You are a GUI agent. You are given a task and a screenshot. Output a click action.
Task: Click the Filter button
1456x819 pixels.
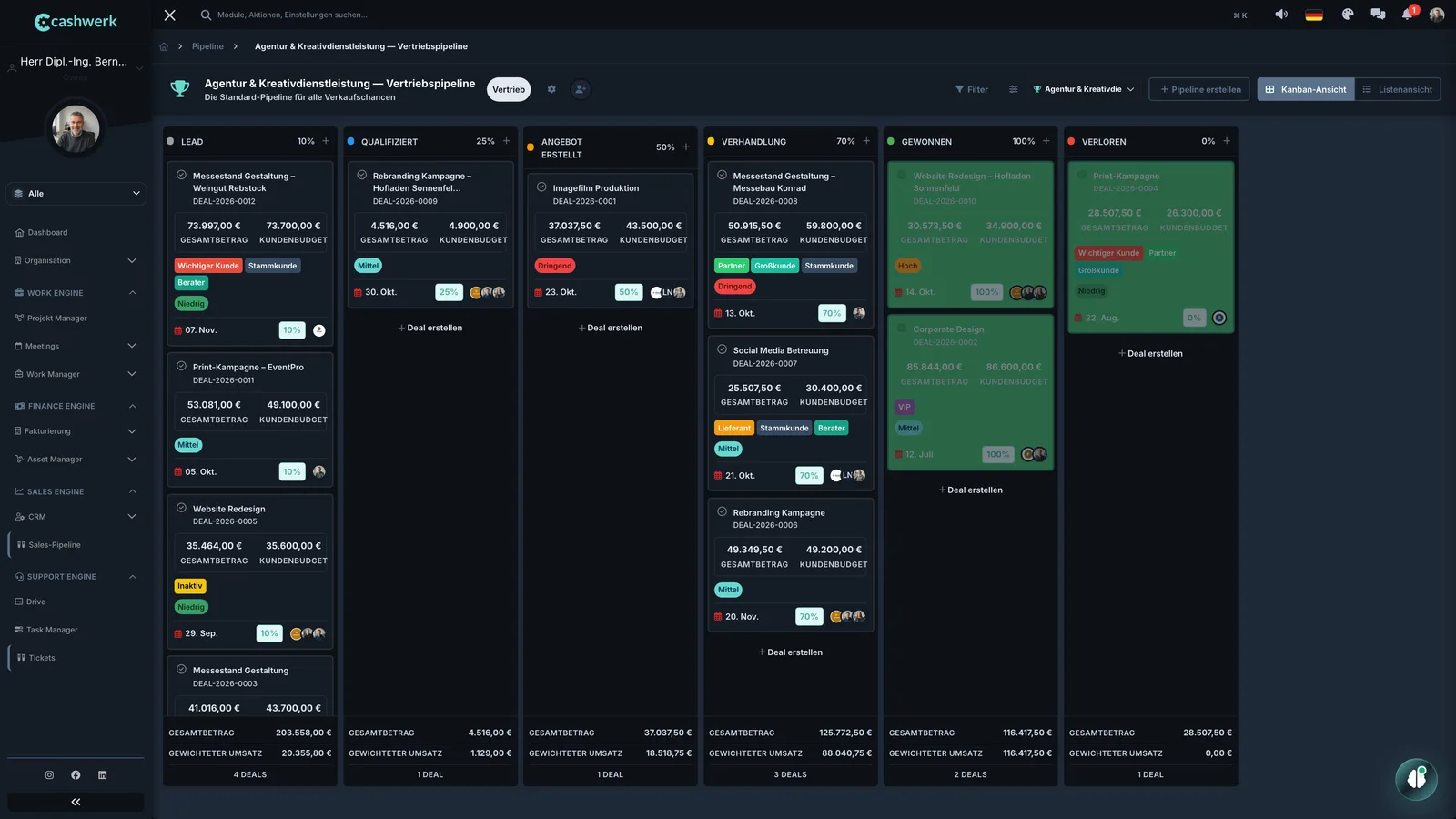point(971,89)
